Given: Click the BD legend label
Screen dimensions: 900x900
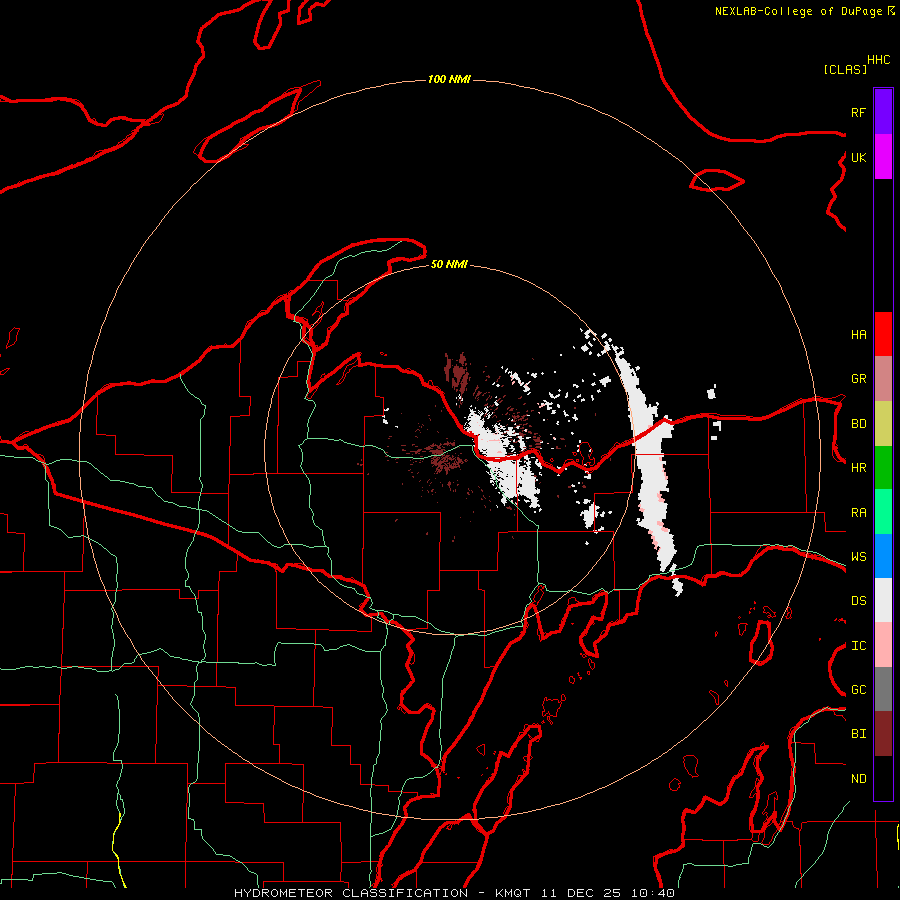Looking at the screenshot, I should (858, 424).
